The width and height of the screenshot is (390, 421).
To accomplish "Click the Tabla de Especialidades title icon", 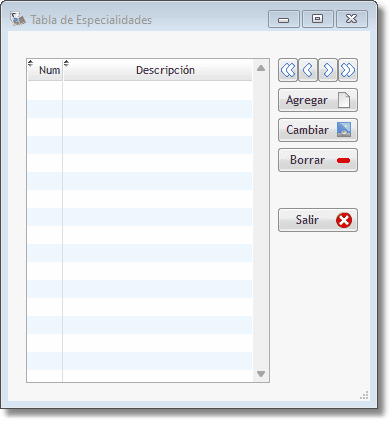I will coord(18,19).
